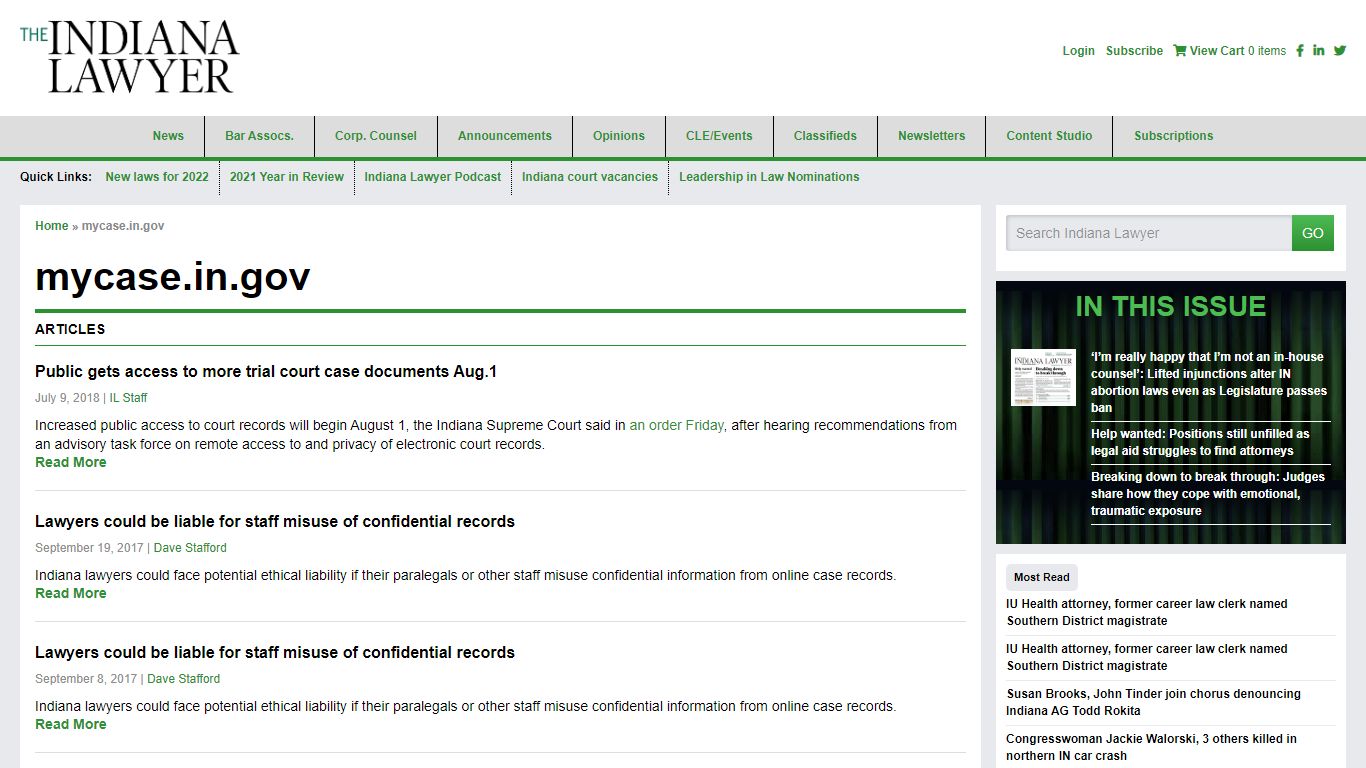The image size is (1366, 768).
Task: Open the News menu
Action: pos(168,136)
